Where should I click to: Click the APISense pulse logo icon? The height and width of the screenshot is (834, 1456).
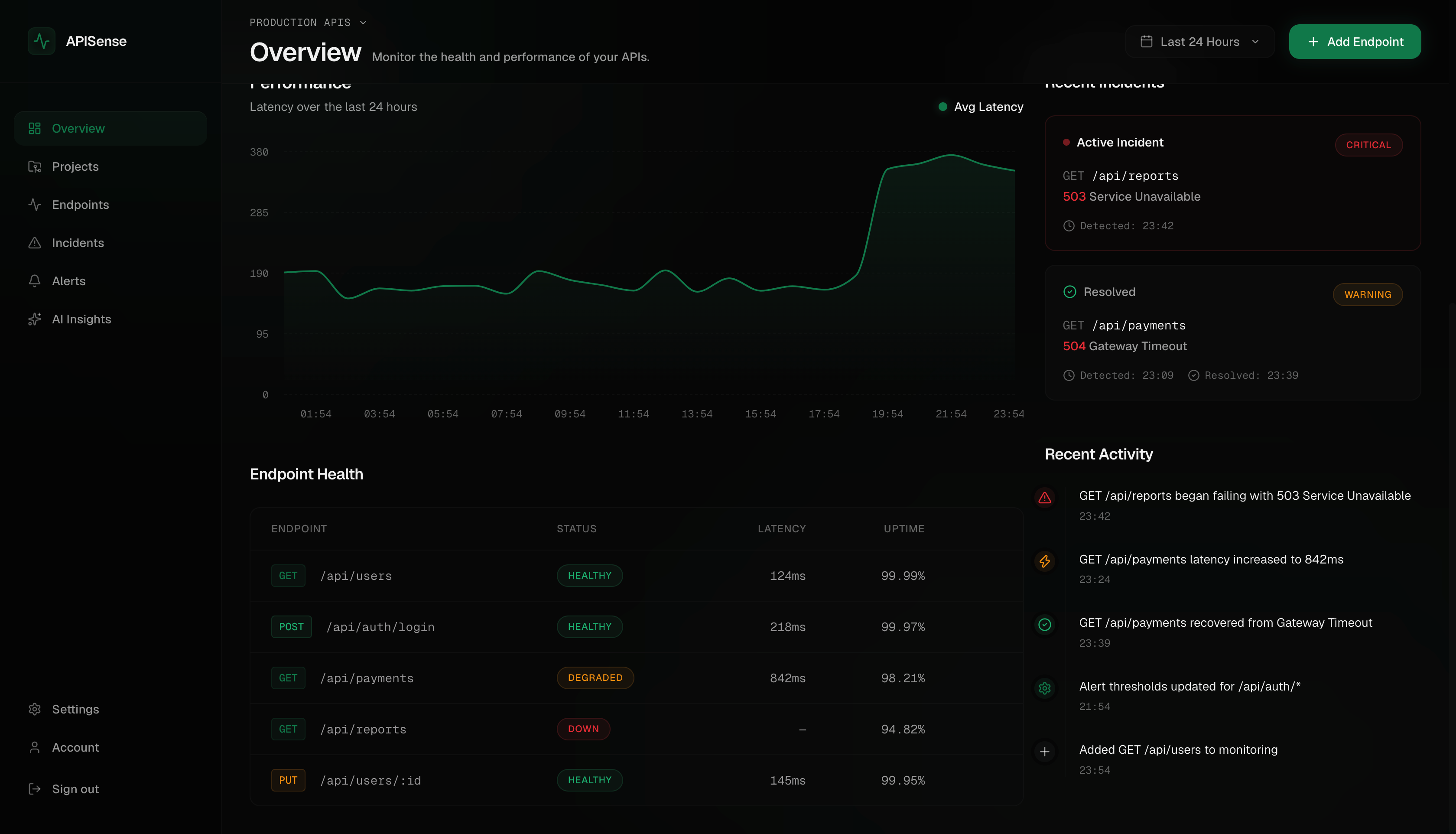(x=41, y=41)
